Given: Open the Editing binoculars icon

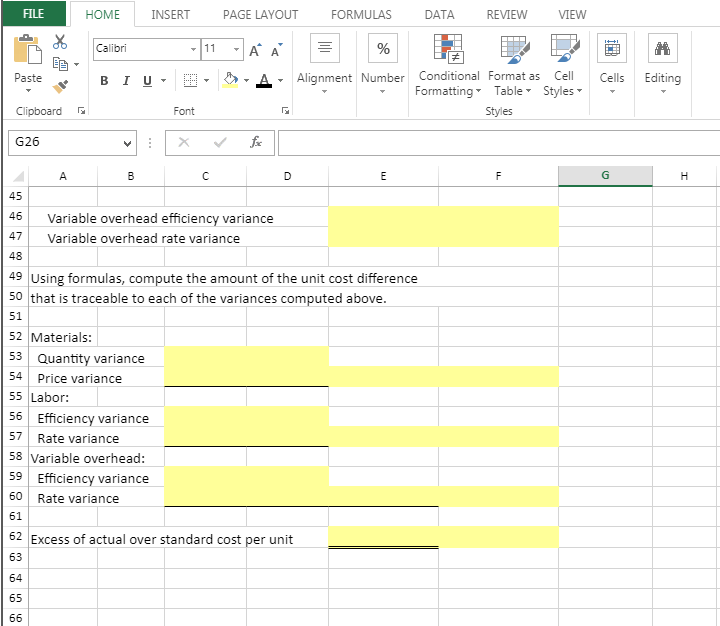Looking at the screenshot, I should (x=663, y=48).
